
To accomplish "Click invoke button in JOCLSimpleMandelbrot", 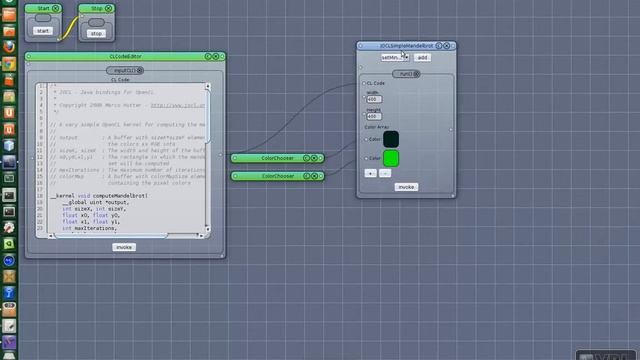I will [406, 187].
